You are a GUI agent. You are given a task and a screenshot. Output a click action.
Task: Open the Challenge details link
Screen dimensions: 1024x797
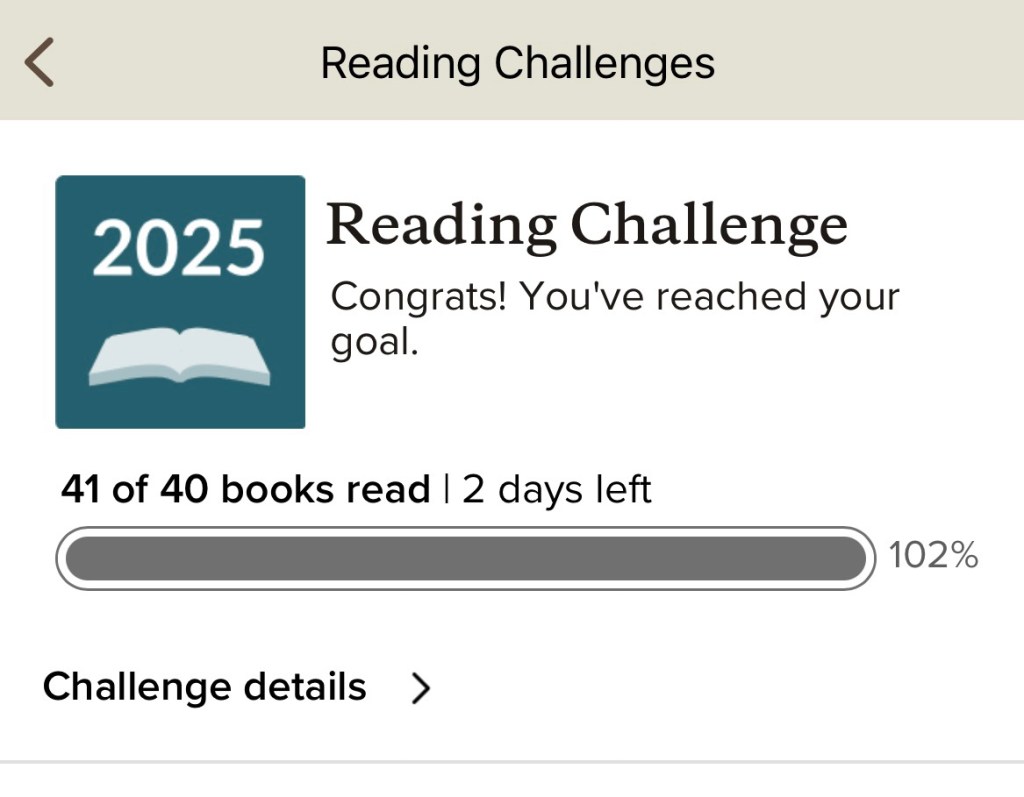tap(205, 688)
